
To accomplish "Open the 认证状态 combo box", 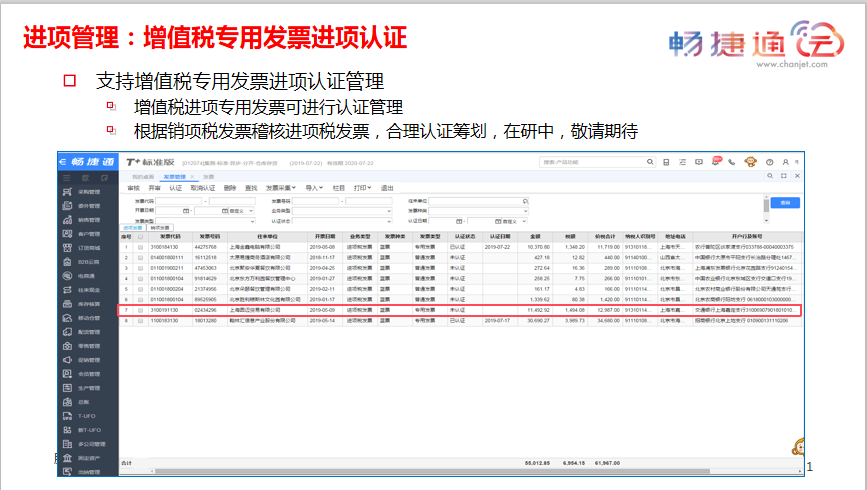I will click(x=342, y=221).
